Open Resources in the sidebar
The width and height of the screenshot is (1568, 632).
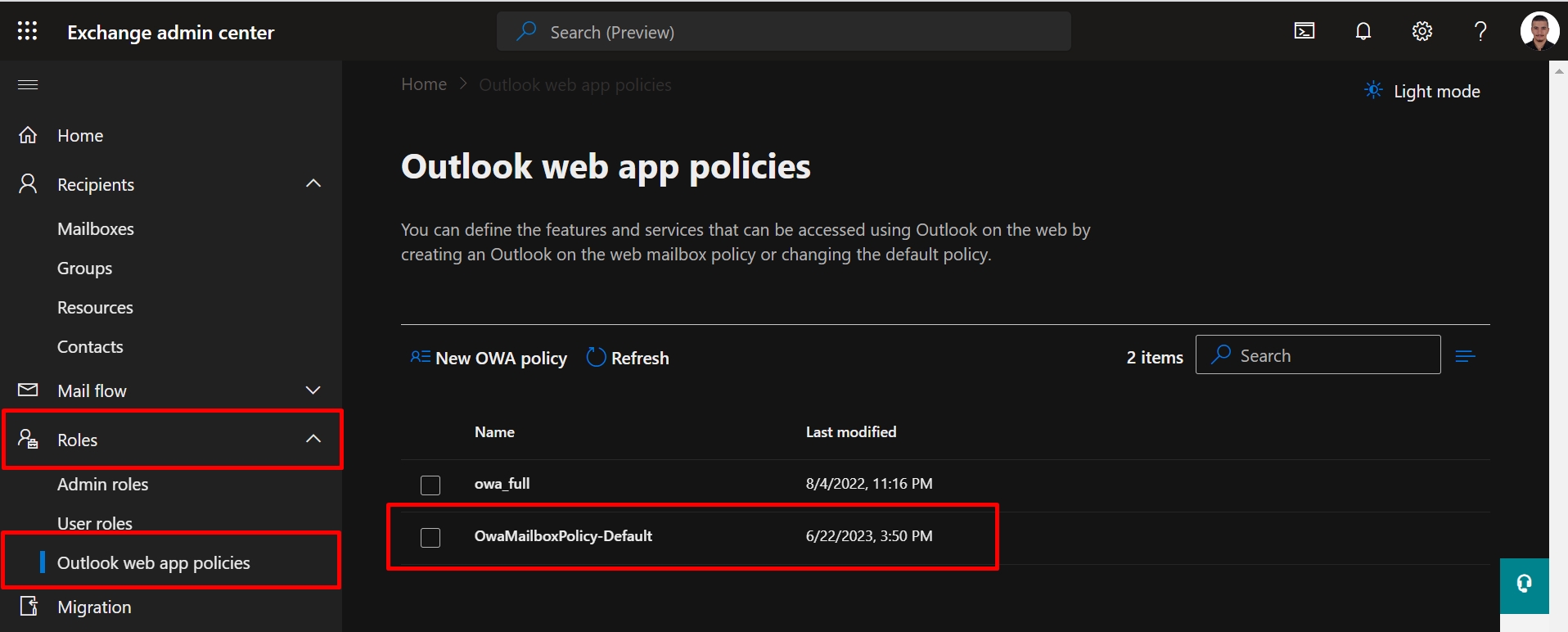(x=95, y=307)
